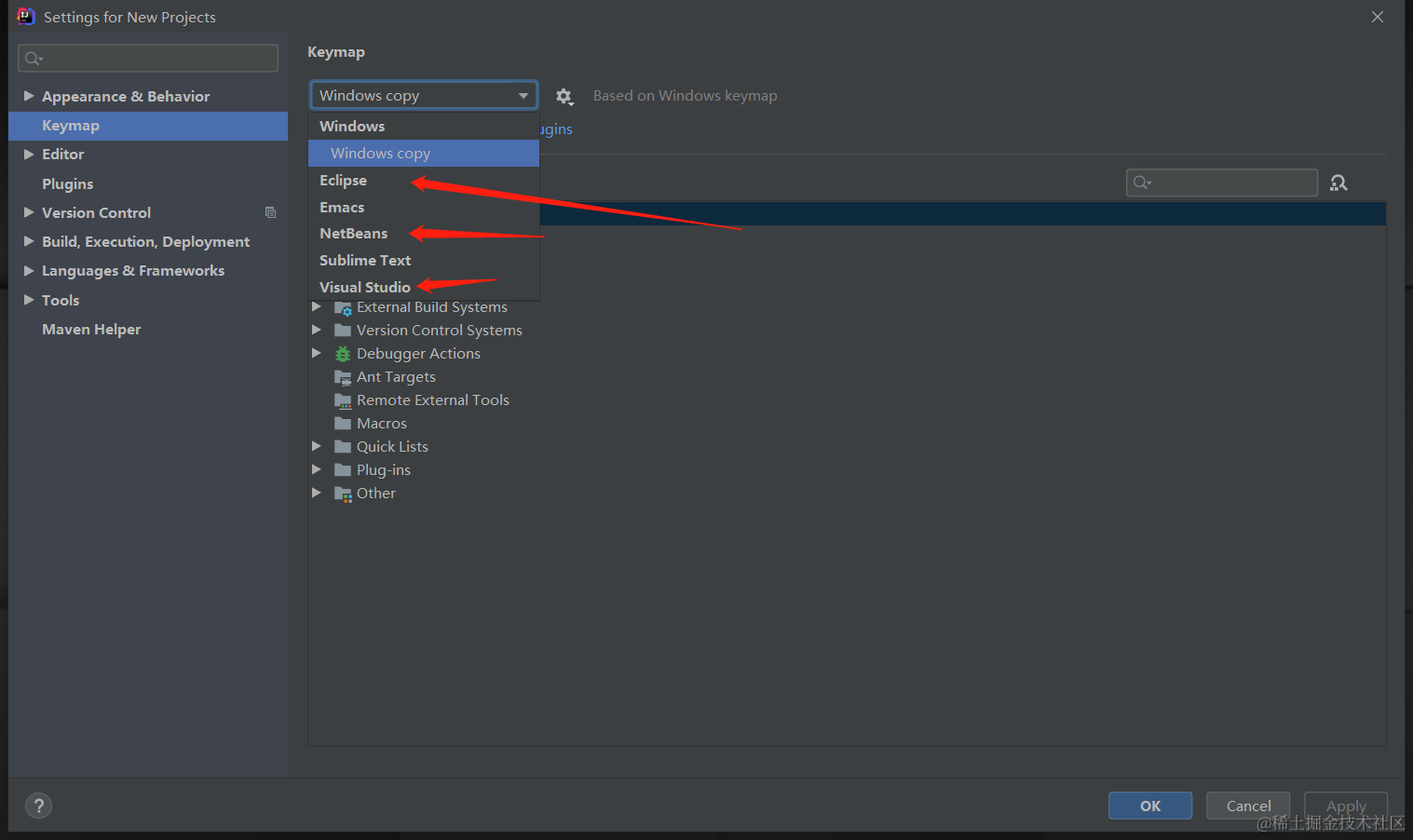Click the help question mark button
This screenshot has width=1413, height=840.
(38, 806)
